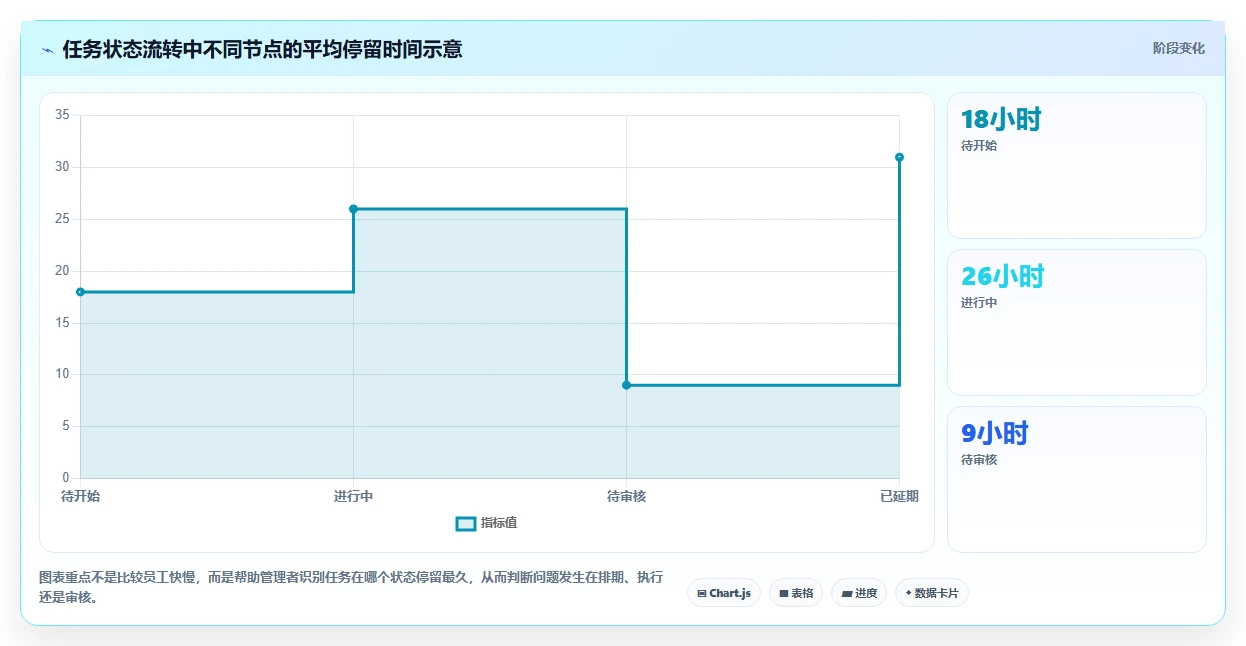1246x646 pixels.
Task: Click the 已延期 x-axis label
Action: point(899,496)
